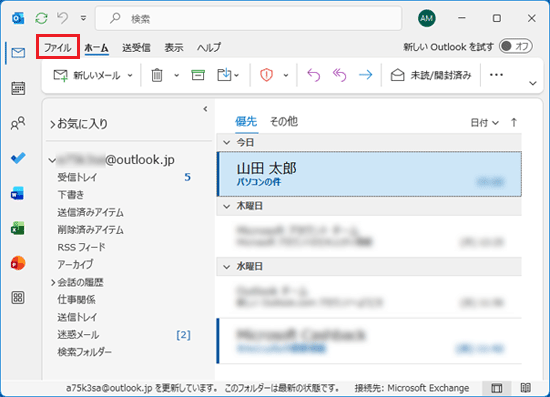Click the 未読/開封済み button
The height and width of the screenshot is (397, 550).
coord(431,75)
